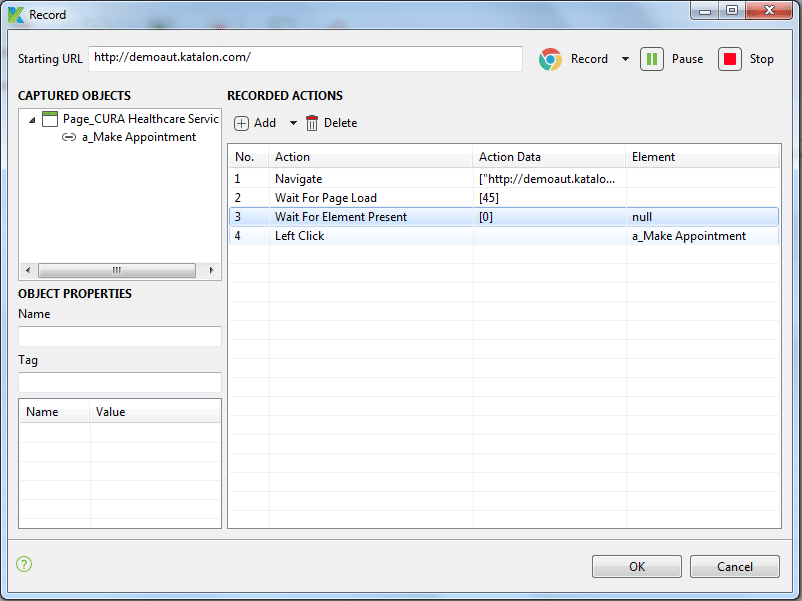Click the Name column header in properties table
Image resolution: width=802 pixels, height=601 pixels.
(x=54, y=412)
